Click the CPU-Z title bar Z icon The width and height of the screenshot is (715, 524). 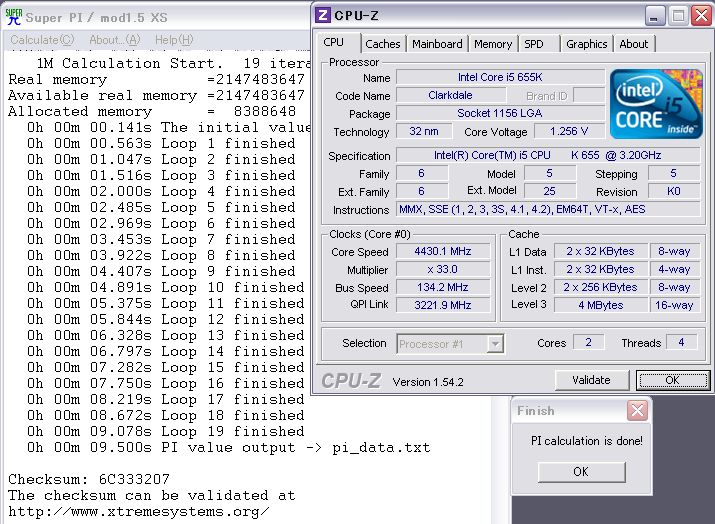(323, 16)
